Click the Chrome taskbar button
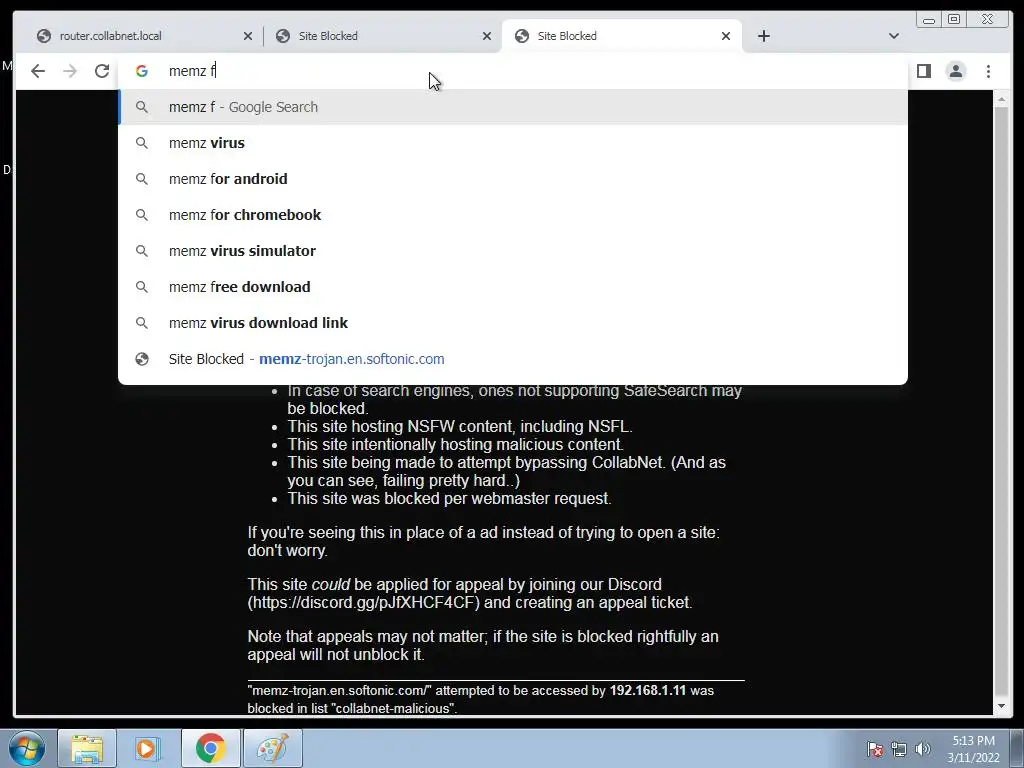Viewport: 1024px width, 768px height. coord(210,749)
